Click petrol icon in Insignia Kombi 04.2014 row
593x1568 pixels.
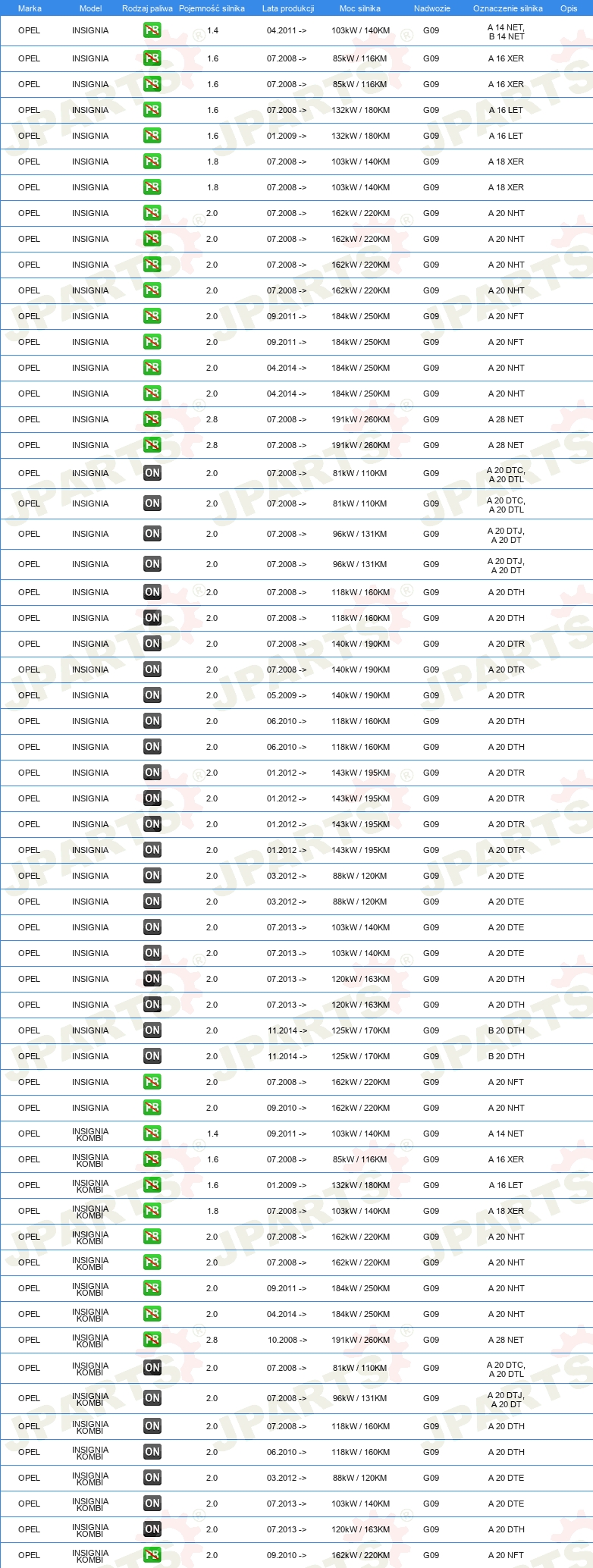point(152,1314)
